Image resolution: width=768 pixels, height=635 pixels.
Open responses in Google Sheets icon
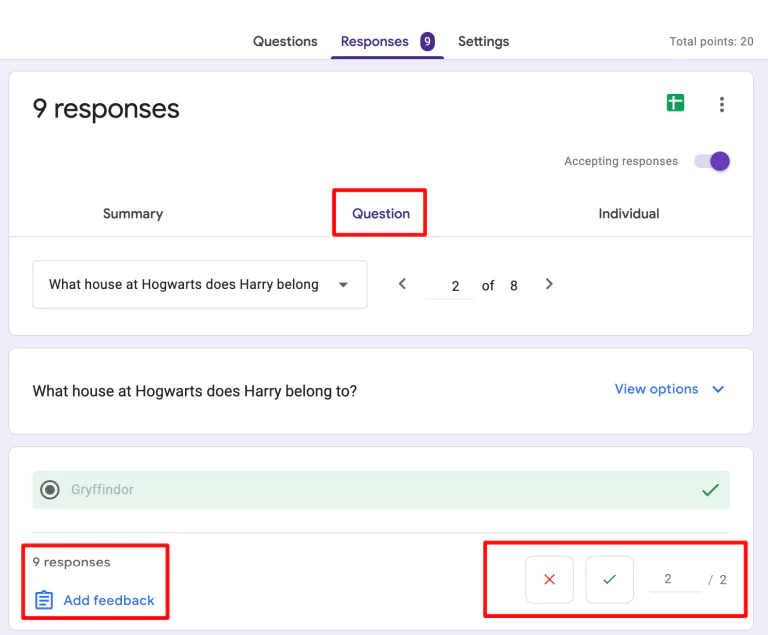click(x=675, y=103)
